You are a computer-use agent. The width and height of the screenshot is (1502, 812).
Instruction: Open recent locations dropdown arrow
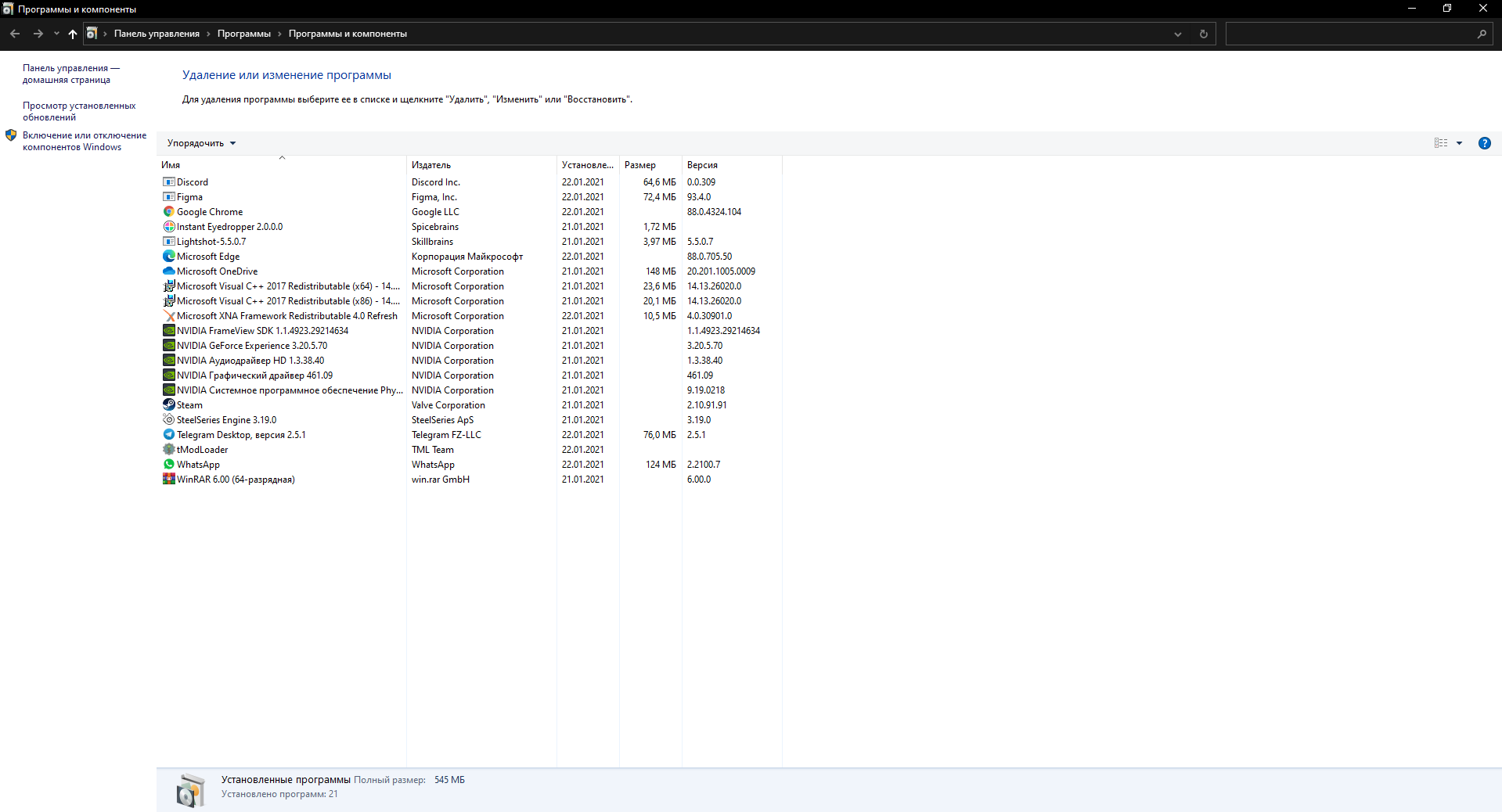(56, 34)
